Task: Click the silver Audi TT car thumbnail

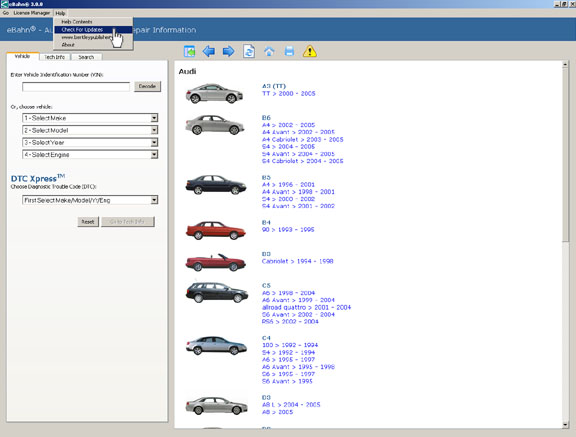Action: (214, 93)
